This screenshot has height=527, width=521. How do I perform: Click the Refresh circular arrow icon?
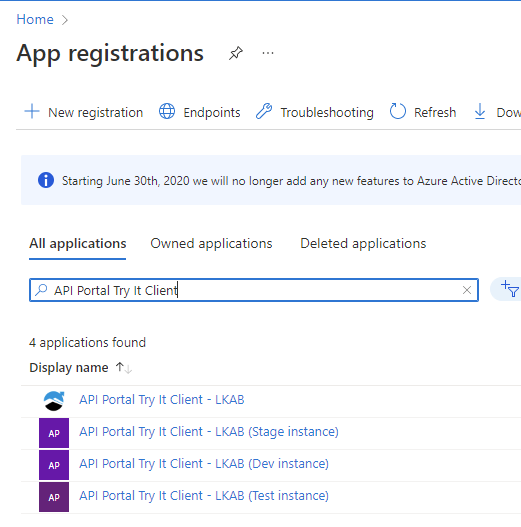[x=398, y=111]
